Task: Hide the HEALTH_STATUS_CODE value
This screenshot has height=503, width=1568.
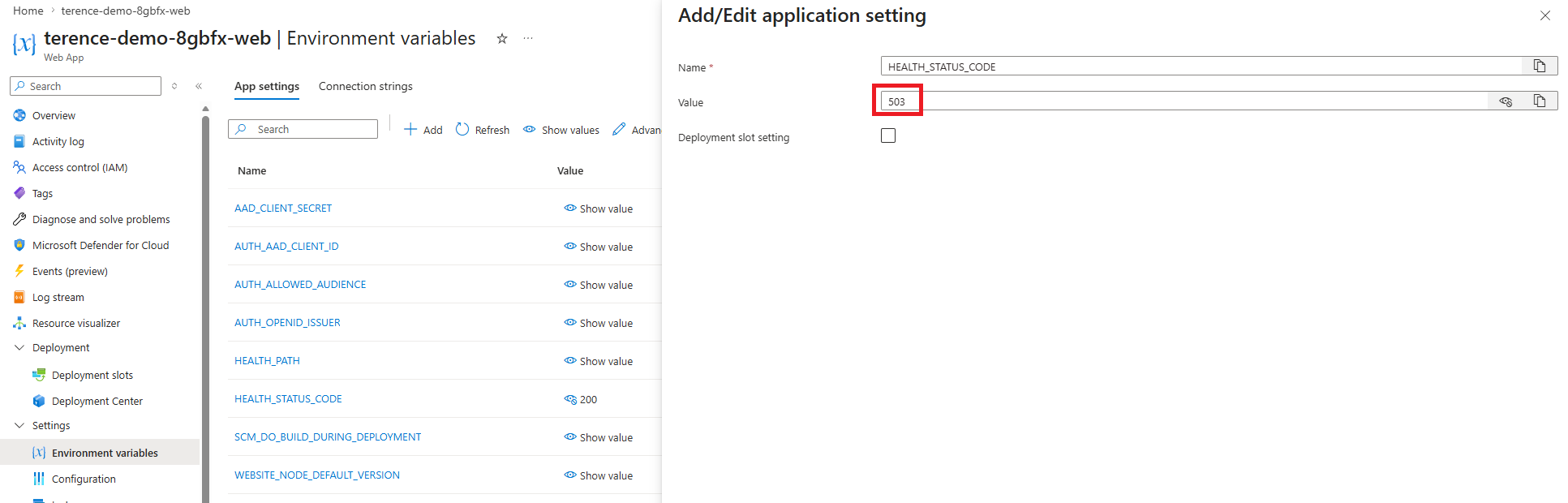Action: pos(570,399)
